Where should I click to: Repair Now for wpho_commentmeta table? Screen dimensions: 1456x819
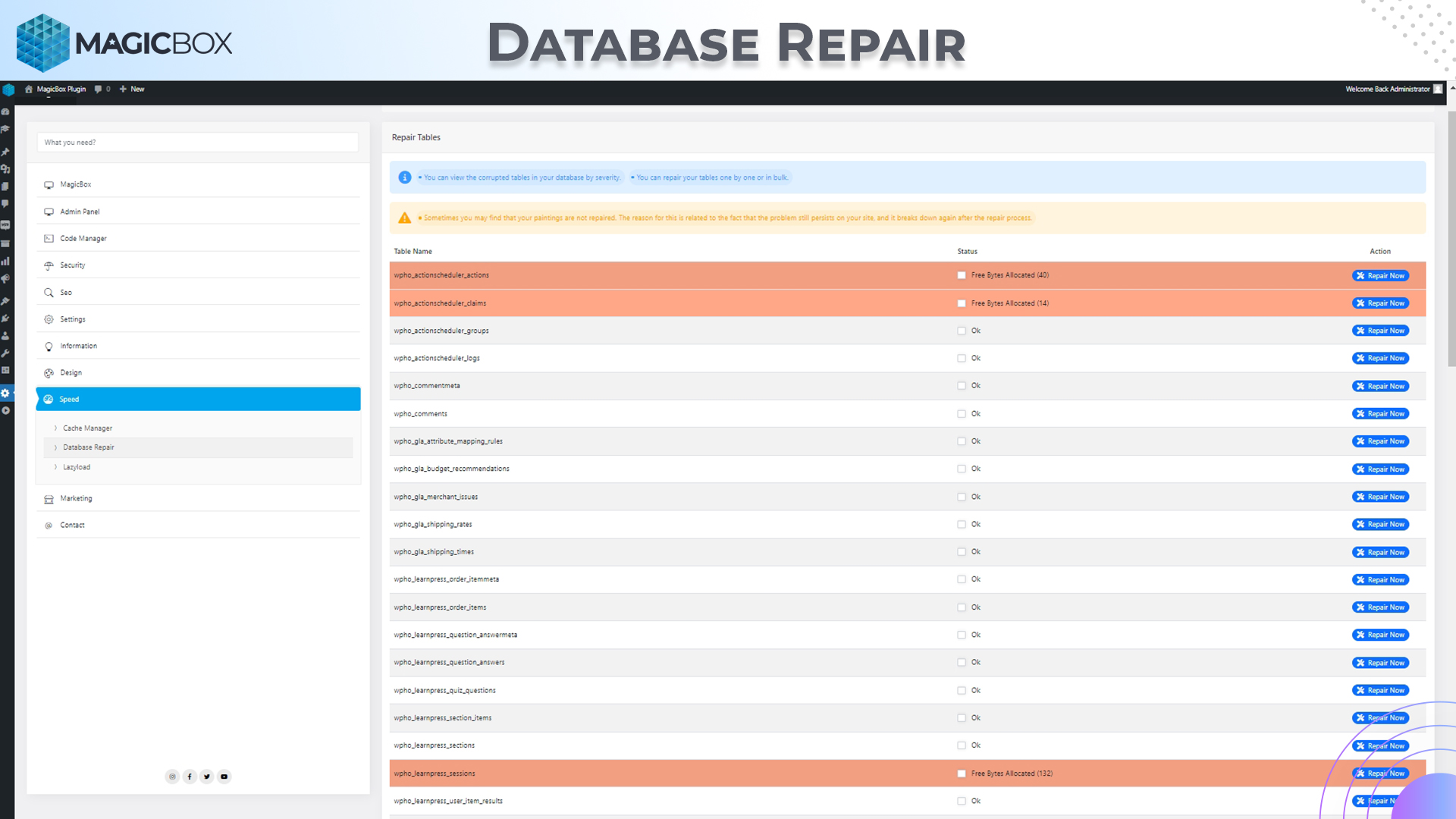pyautogui.click(x=1380, y=387)
